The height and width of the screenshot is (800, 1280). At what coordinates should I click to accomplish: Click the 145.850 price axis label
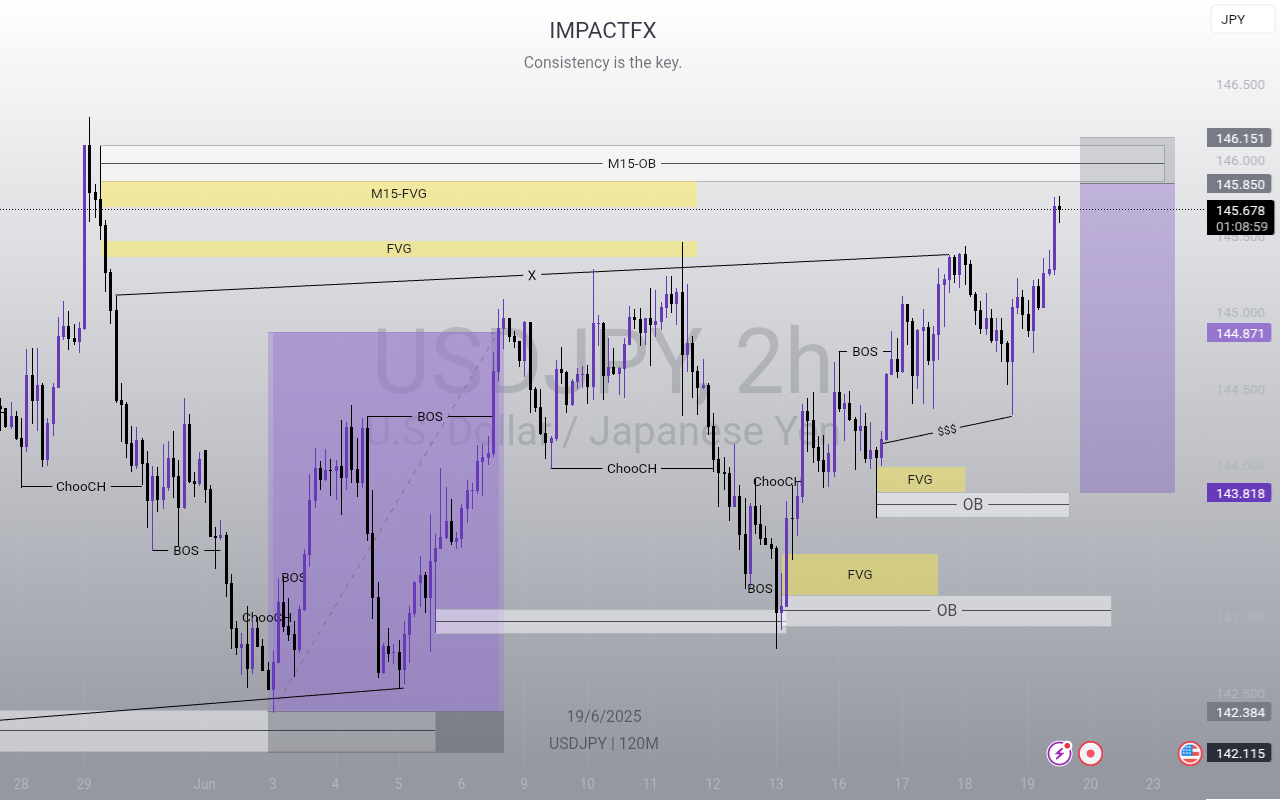(x=1239, y=184)
